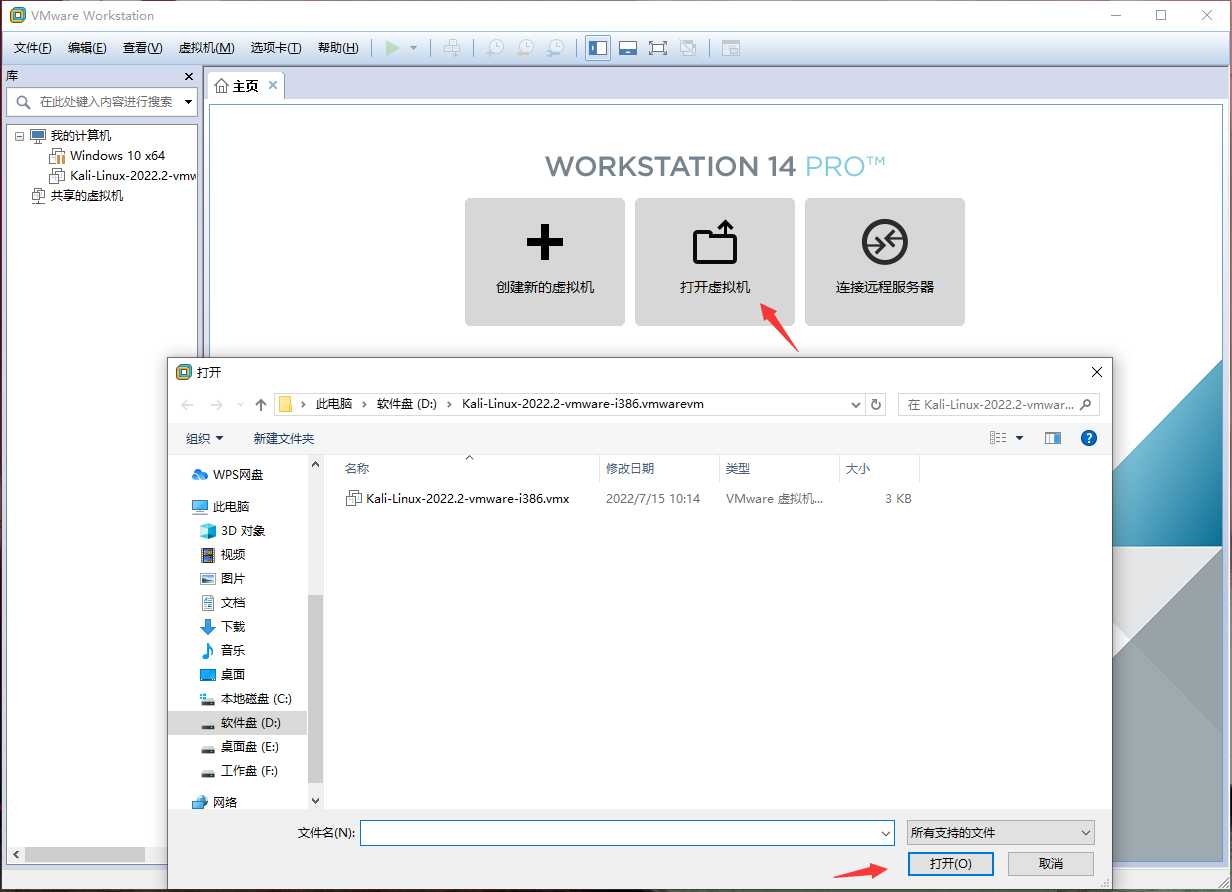
Task: Open the 文件(F) menu
Action: click(x=33, y=48)
